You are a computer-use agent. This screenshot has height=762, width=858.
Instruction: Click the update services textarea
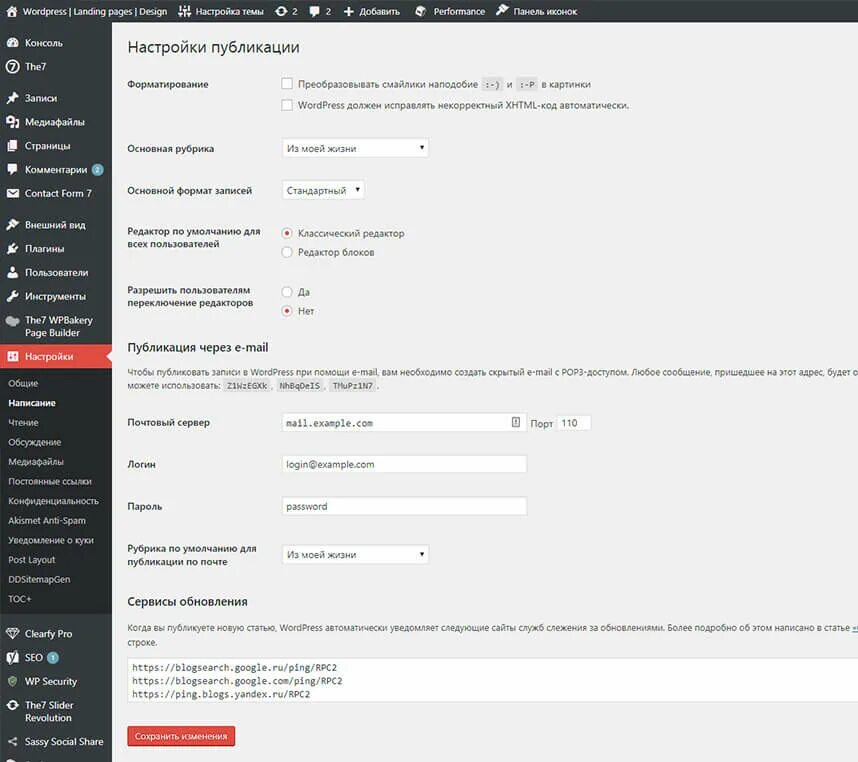(x=492, y=680)
